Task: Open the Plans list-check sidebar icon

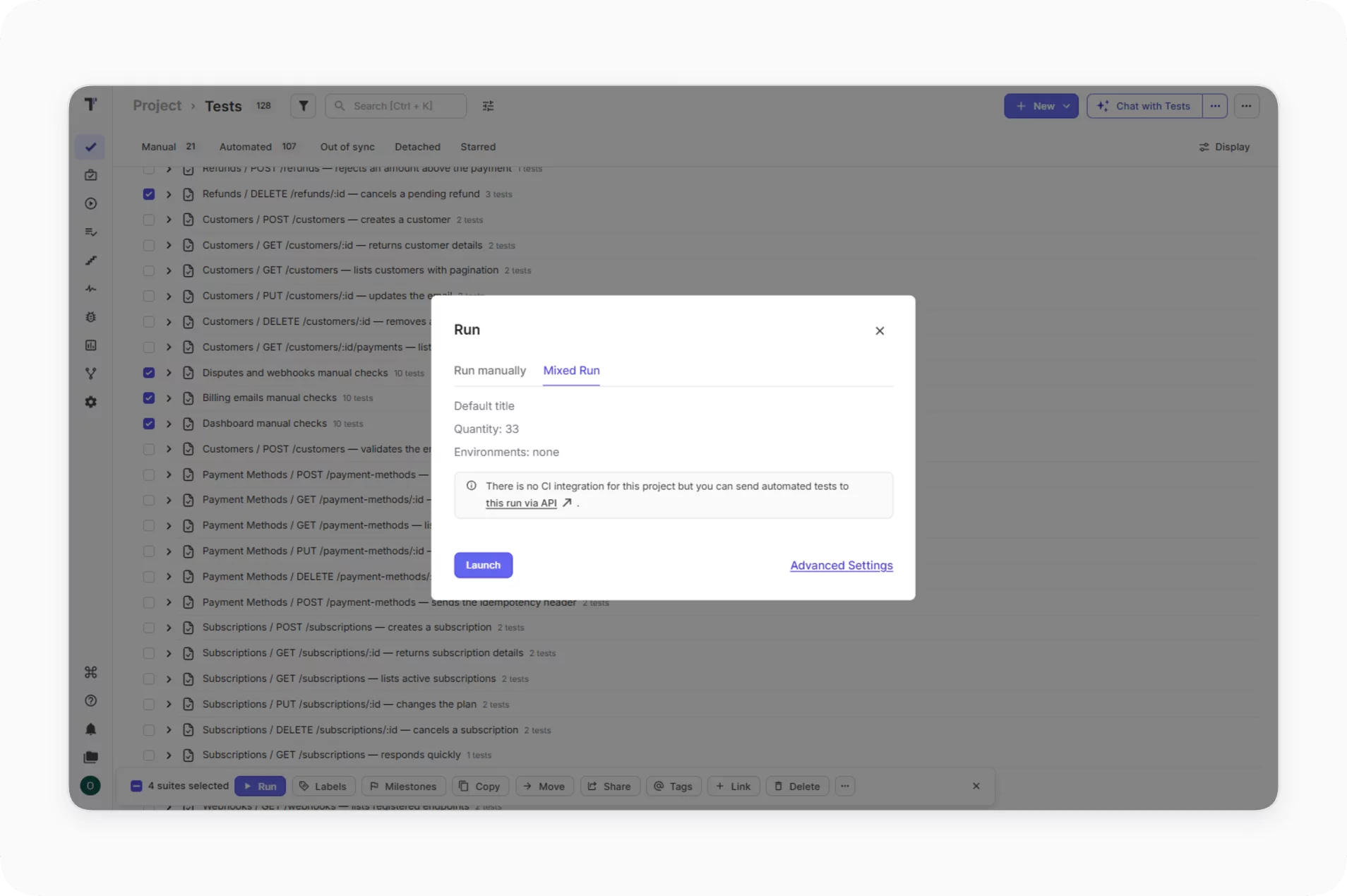Action: pyautogui.click(x=90, y=232)
